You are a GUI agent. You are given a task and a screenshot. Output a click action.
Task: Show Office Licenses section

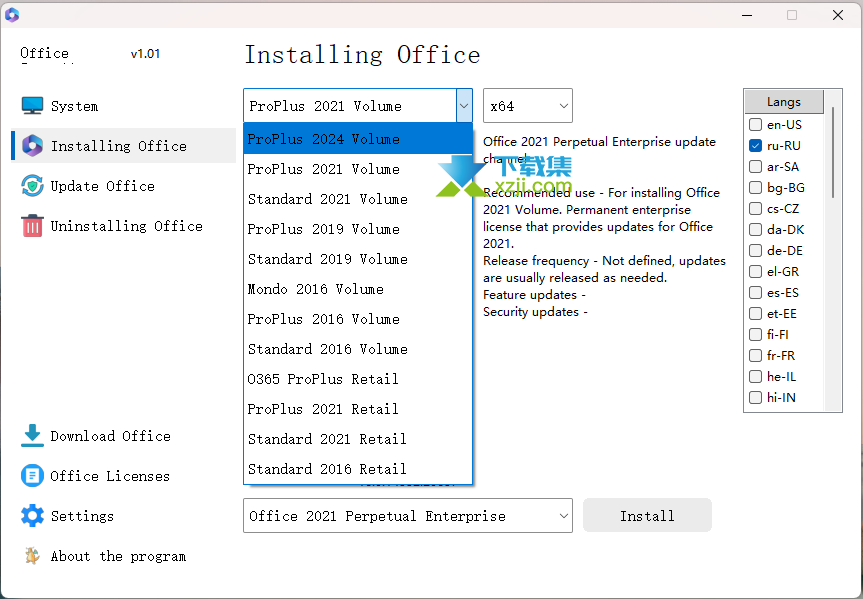110,476
